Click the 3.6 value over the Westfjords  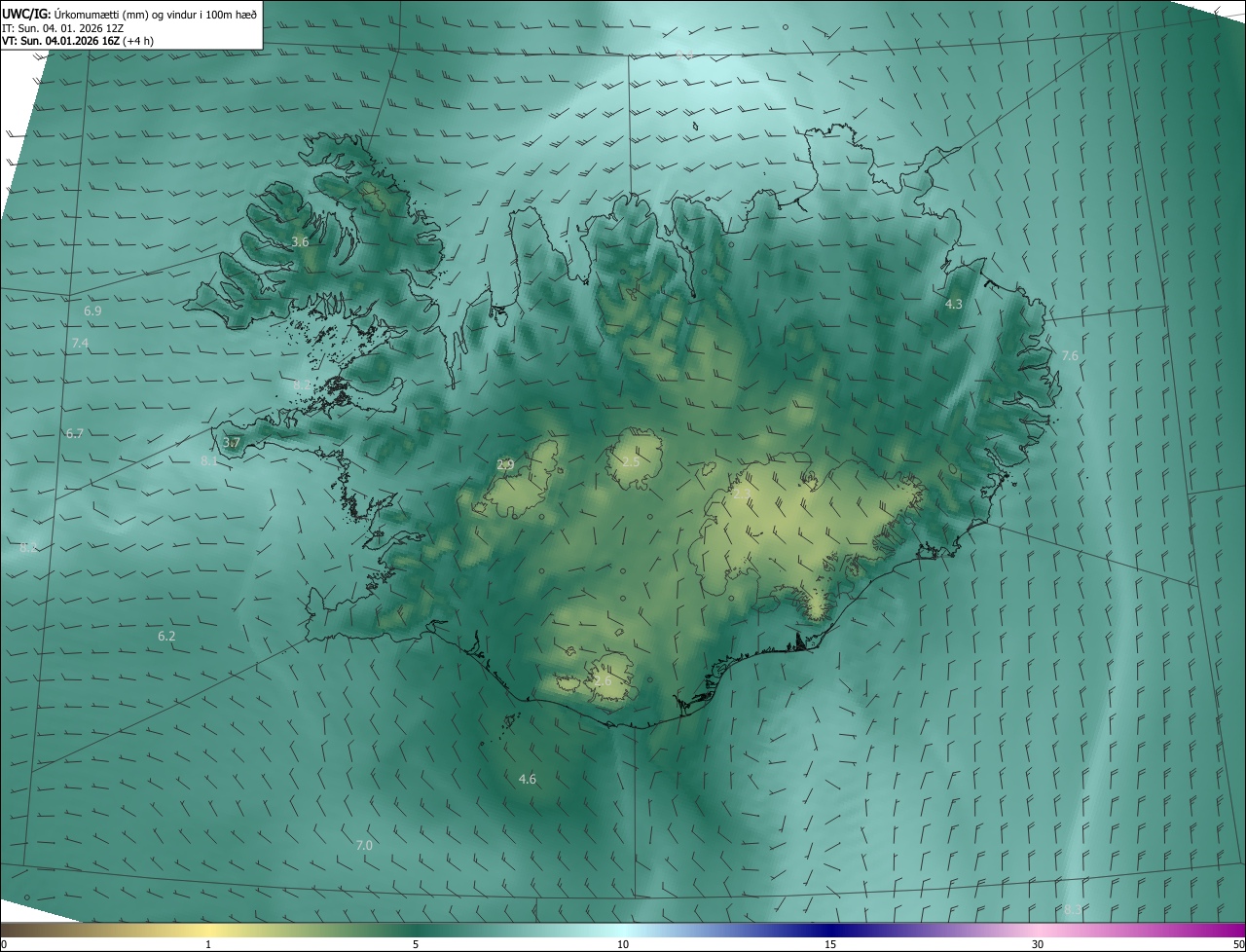point(300,241)
